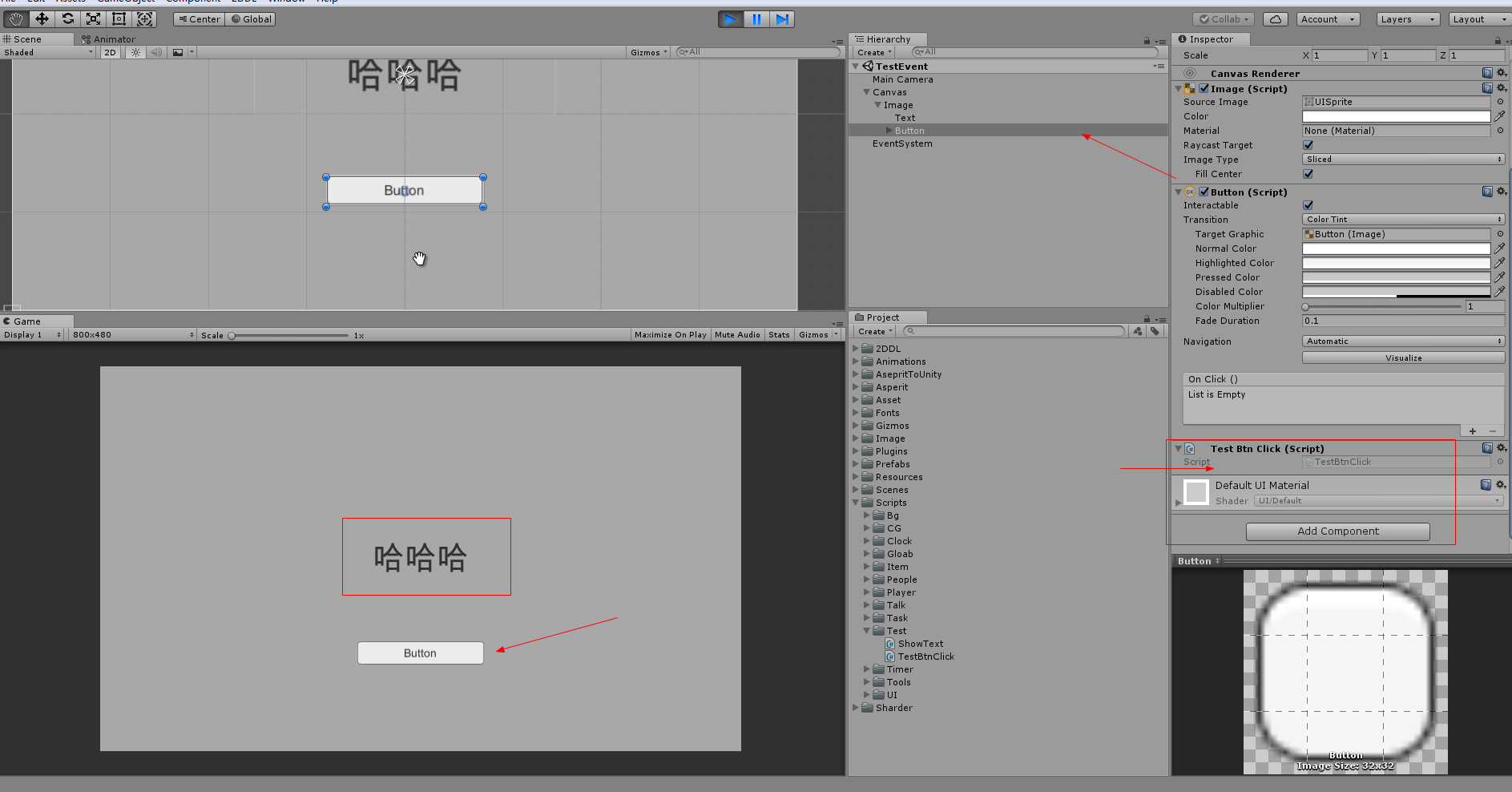Viewport: 1512px width, 792px height.
Task: Adjust Color Multiplier slider
Action: point(1382,306)
